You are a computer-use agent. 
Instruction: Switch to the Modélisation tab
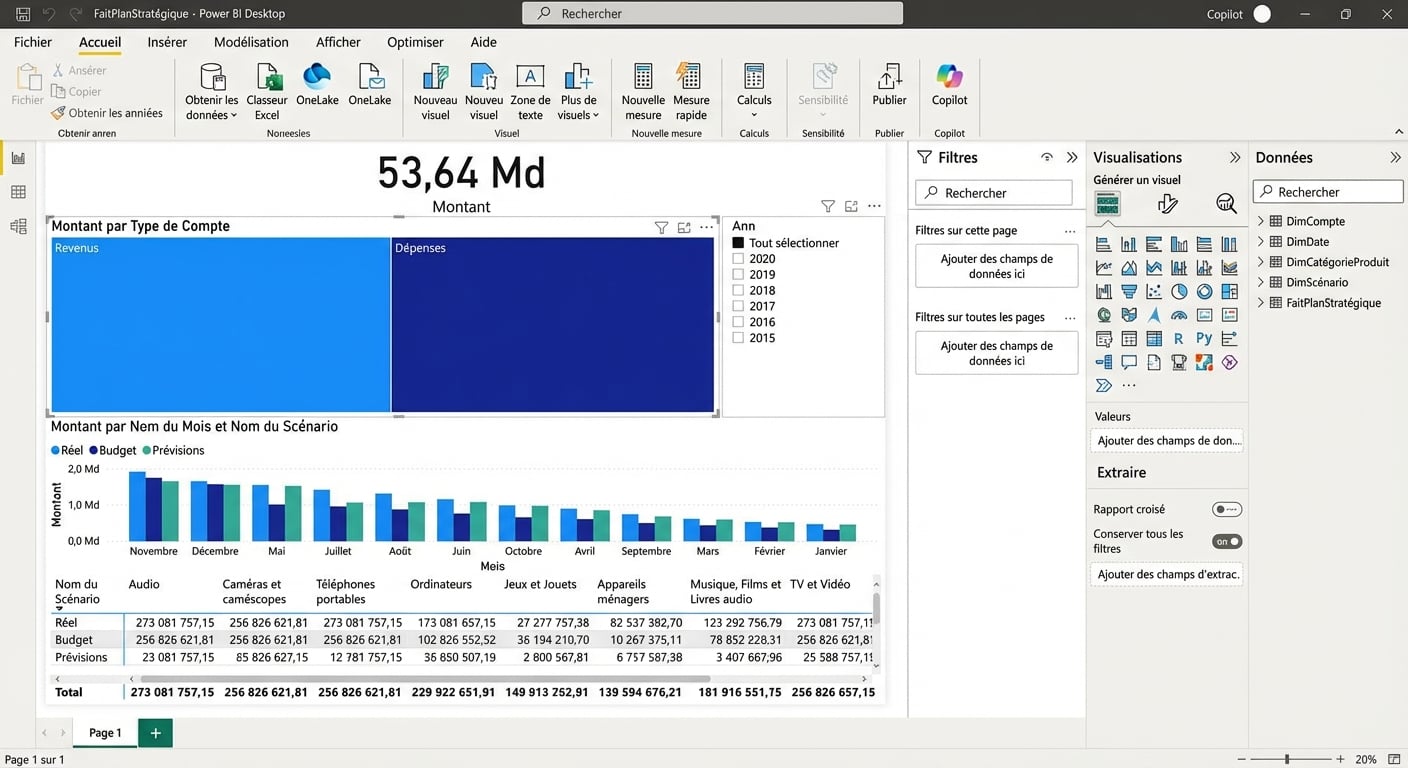[x=250, y=42]
